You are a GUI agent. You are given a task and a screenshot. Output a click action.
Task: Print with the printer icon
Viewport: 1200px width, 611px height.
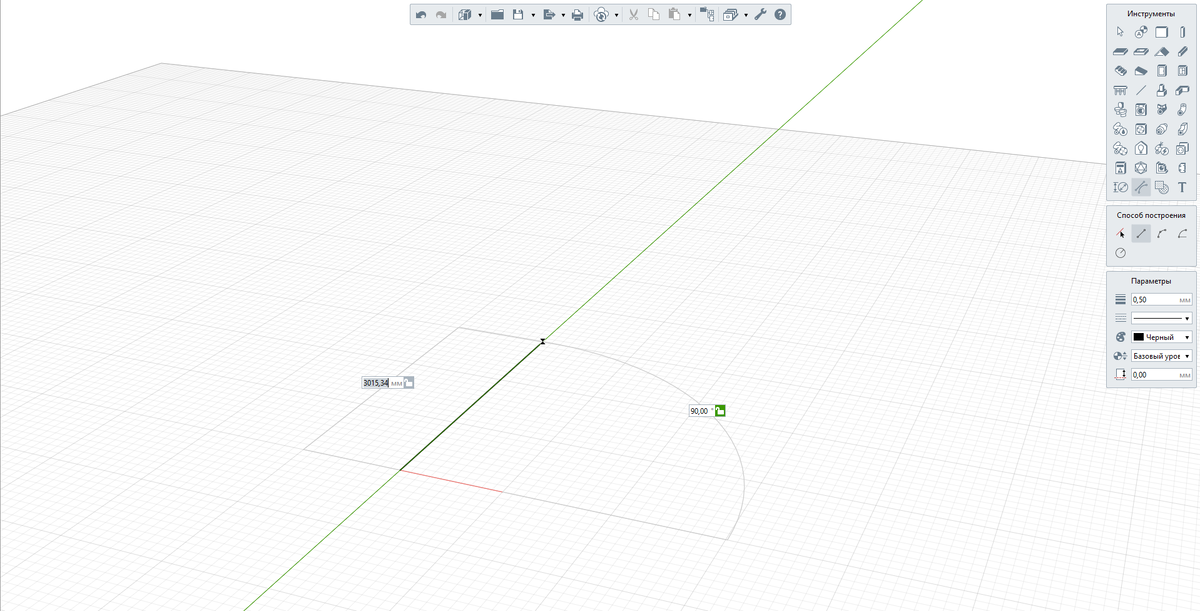(x=577, y=15)
